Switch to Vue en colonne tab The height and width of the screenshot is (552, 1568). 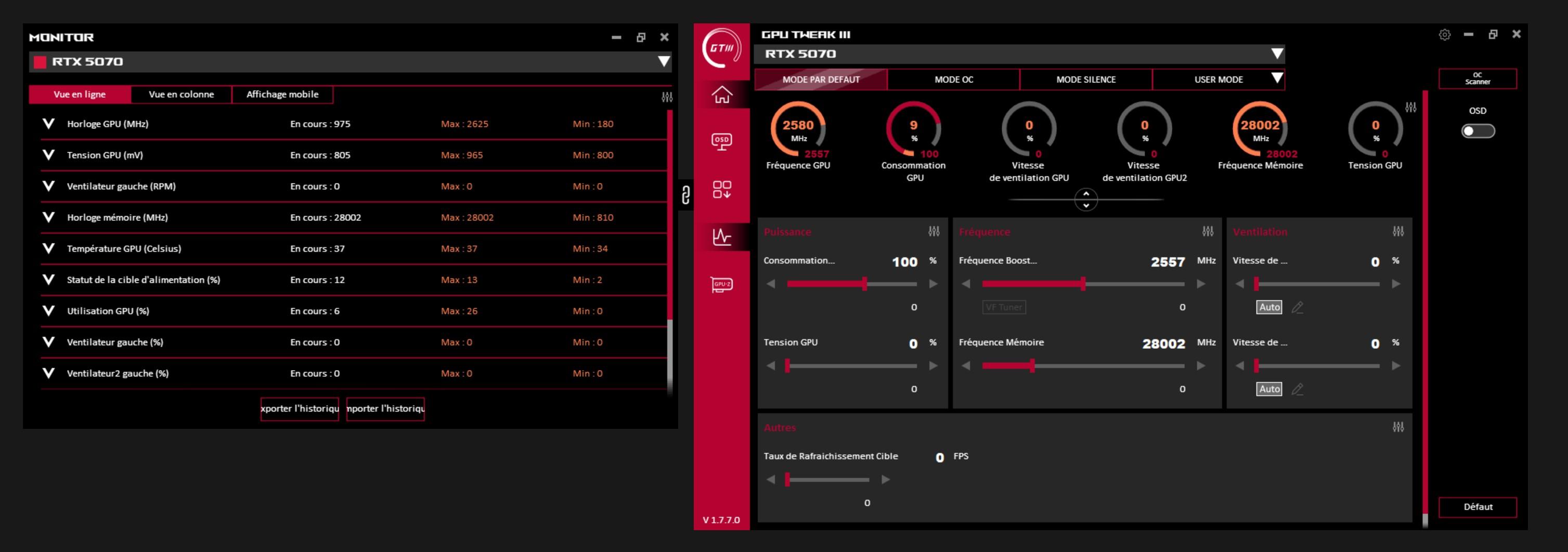pyautogui.click(x=181, y=94)
